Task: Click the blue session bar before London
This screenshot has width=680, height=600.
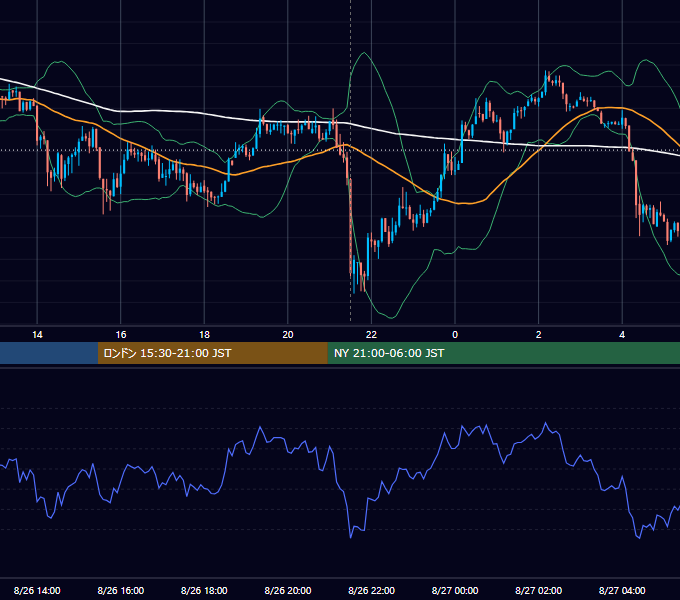Action: (x=49, y=353)
